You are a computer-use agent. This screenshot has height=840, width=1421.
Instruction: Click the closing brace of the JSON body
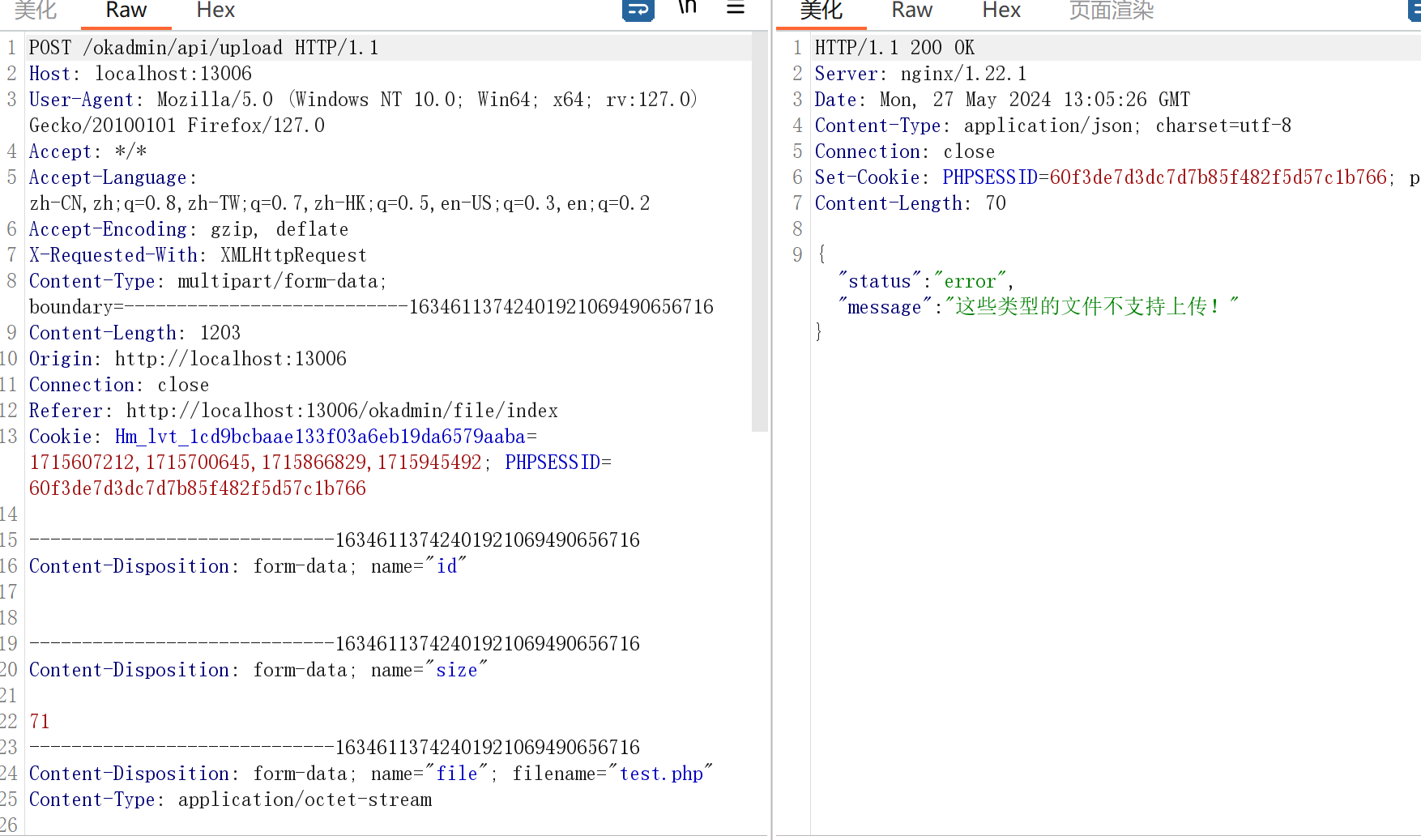point(819,332)
